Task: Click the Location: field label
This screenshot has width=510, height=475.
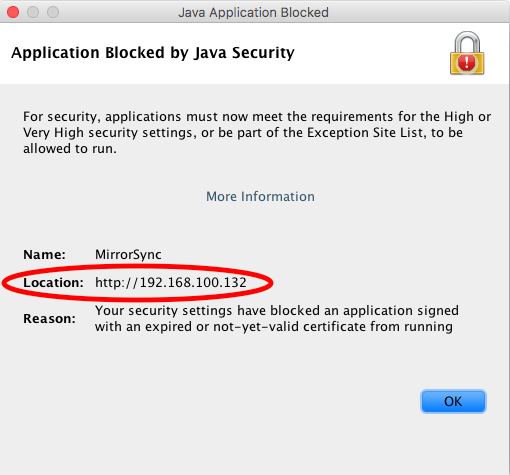Action: (x=53, y=283)
